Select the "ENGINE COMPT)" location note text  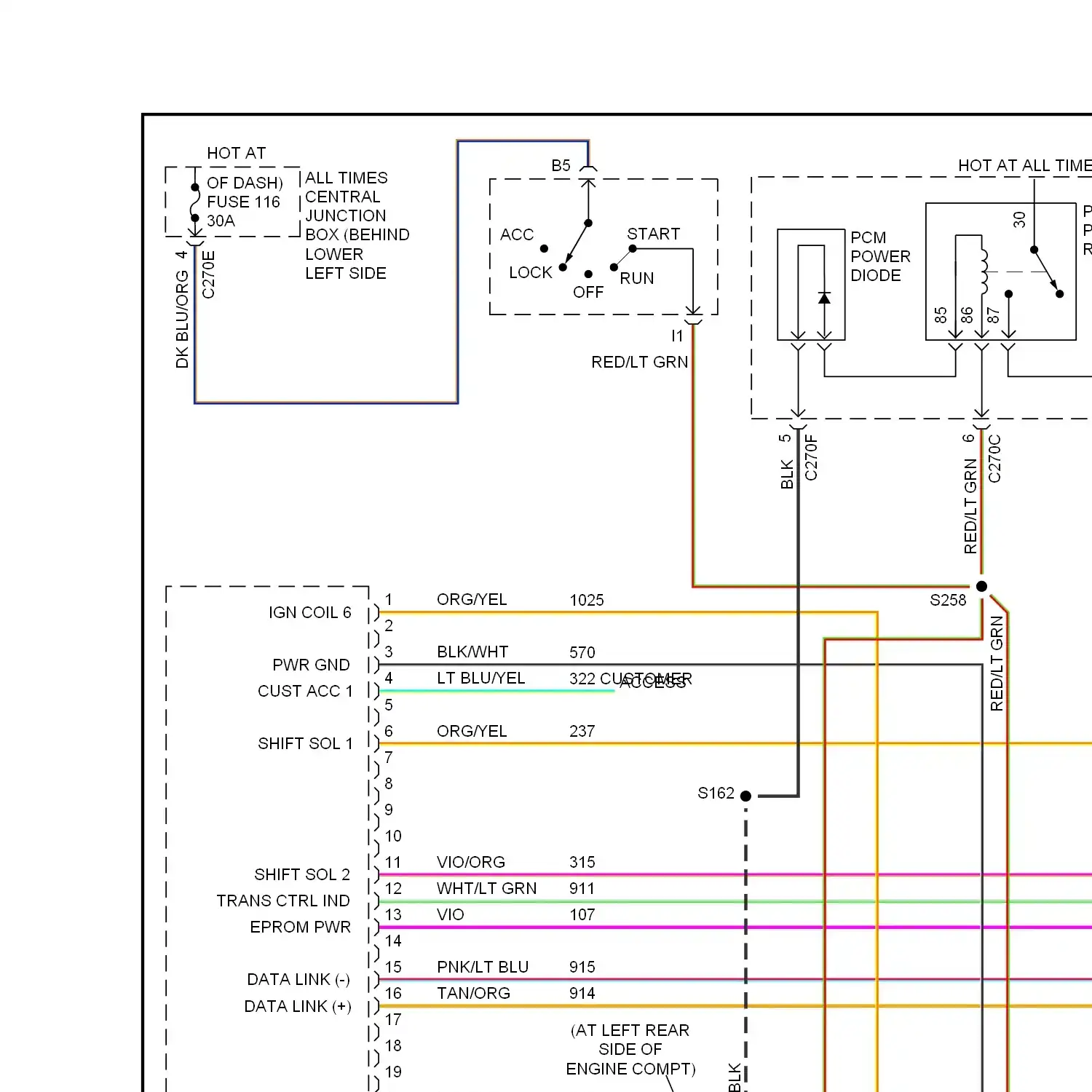click(630, 1069)
